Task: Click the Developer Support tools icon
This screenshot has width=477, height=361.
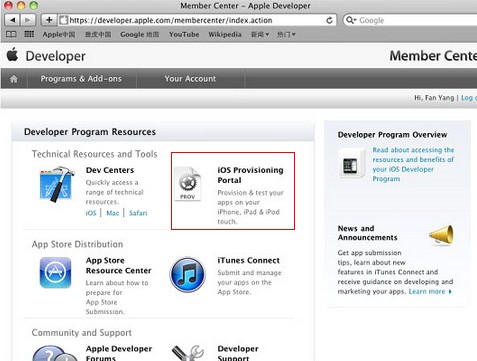Action: [188, 353]
